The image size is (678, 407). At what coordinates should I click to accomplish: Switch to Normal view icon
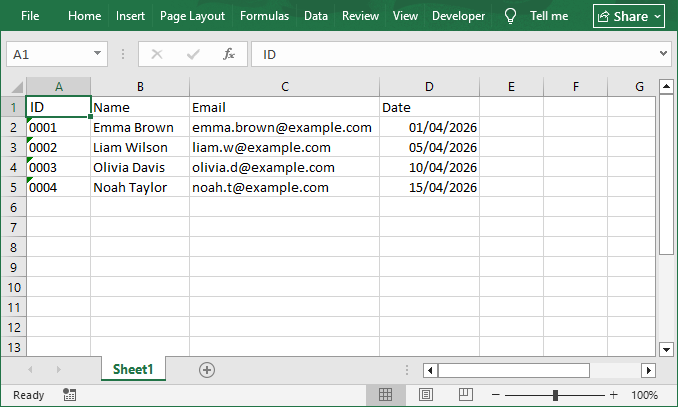(385, 394)
